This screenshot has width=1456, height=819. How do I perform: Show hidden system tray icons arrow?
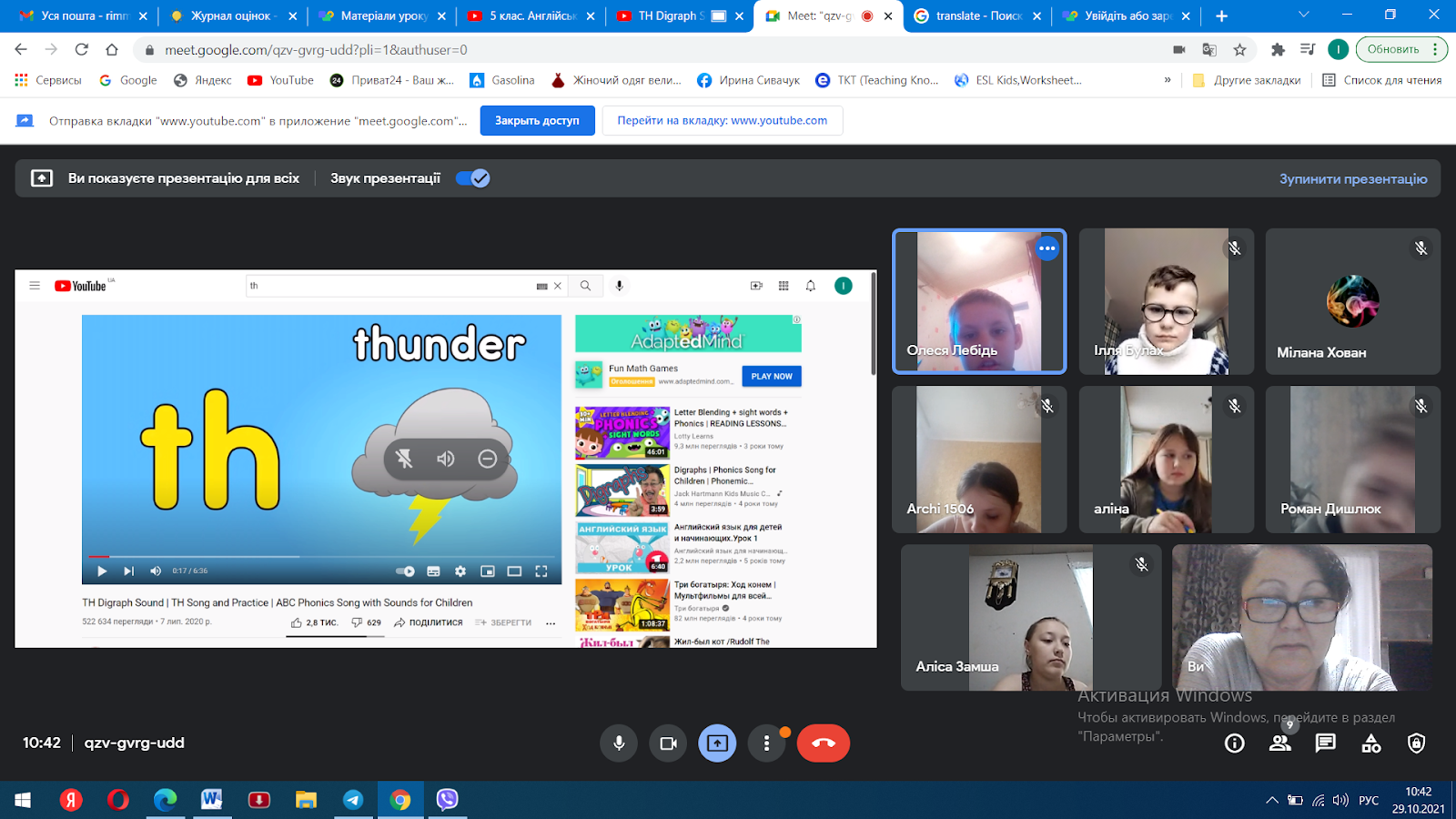tap(1271, 801)
